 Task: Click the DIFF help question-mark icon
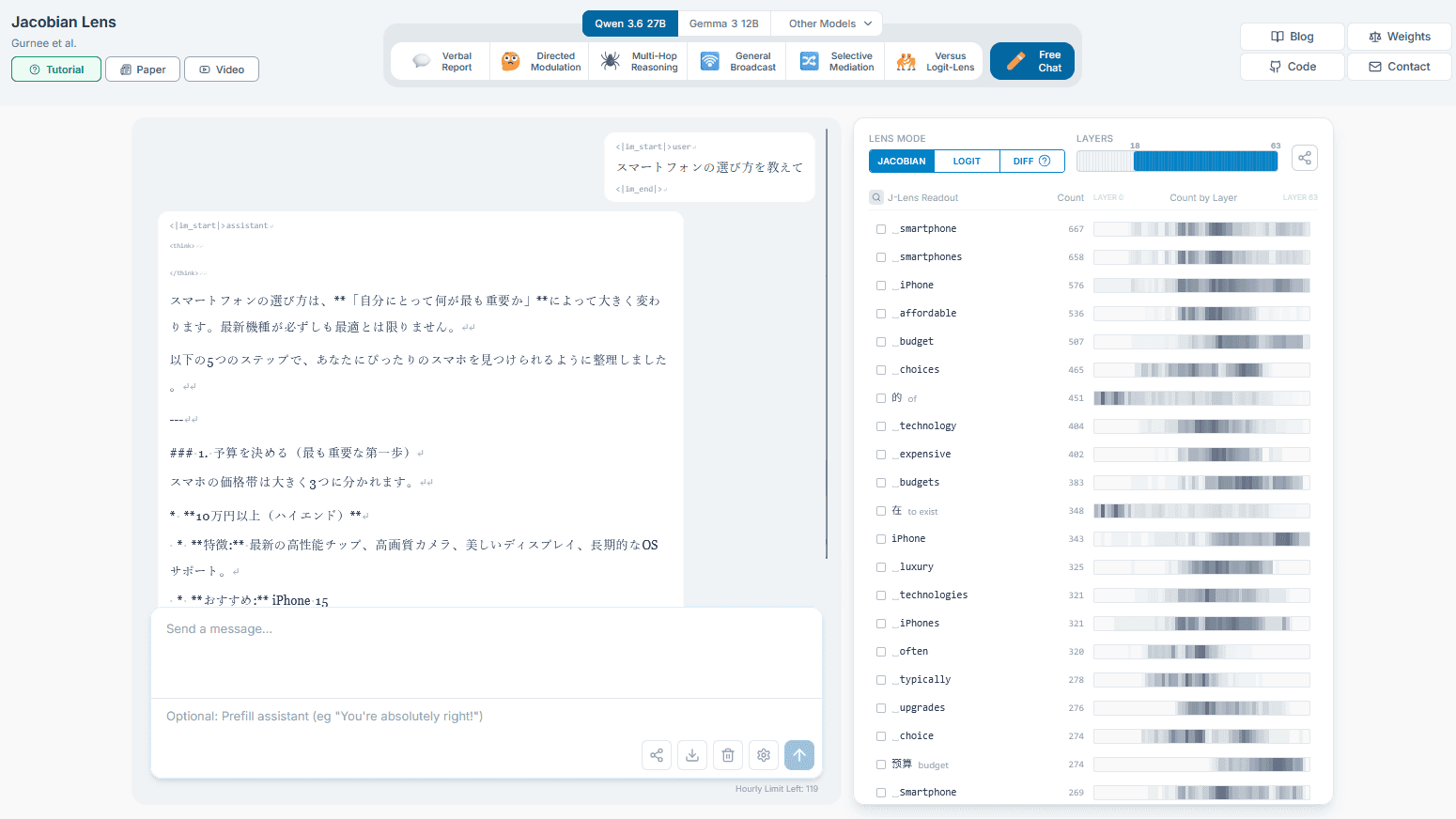[1045, 161]
